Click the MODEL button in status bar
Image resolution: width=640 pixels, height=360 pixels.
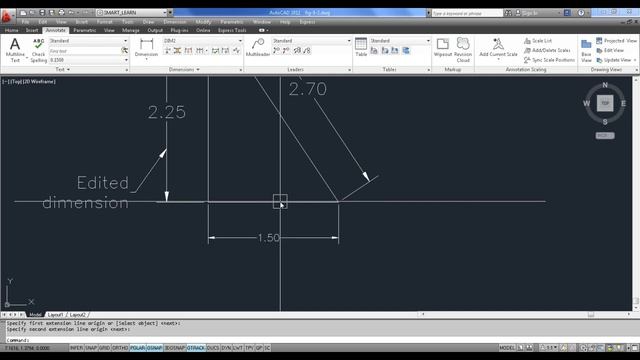[x=507, y=348]
